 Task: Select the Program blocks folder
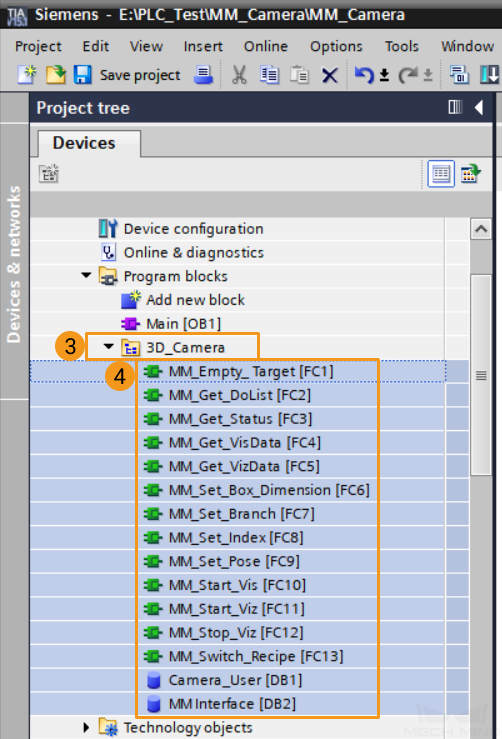(x=175, y=276)
